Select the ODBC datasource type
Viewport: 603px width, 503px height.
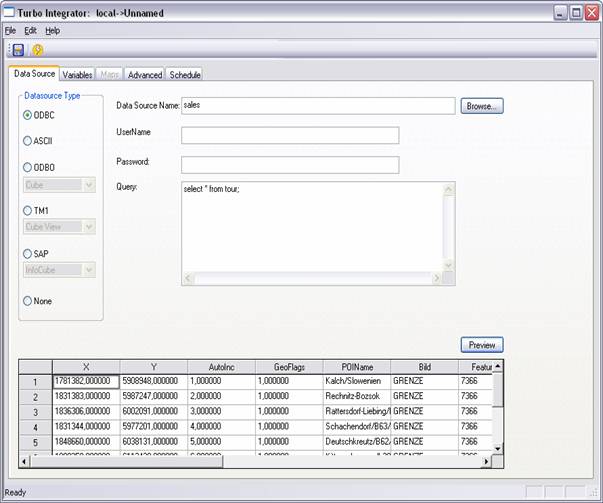pyautogui.click(x=28, y=115)
